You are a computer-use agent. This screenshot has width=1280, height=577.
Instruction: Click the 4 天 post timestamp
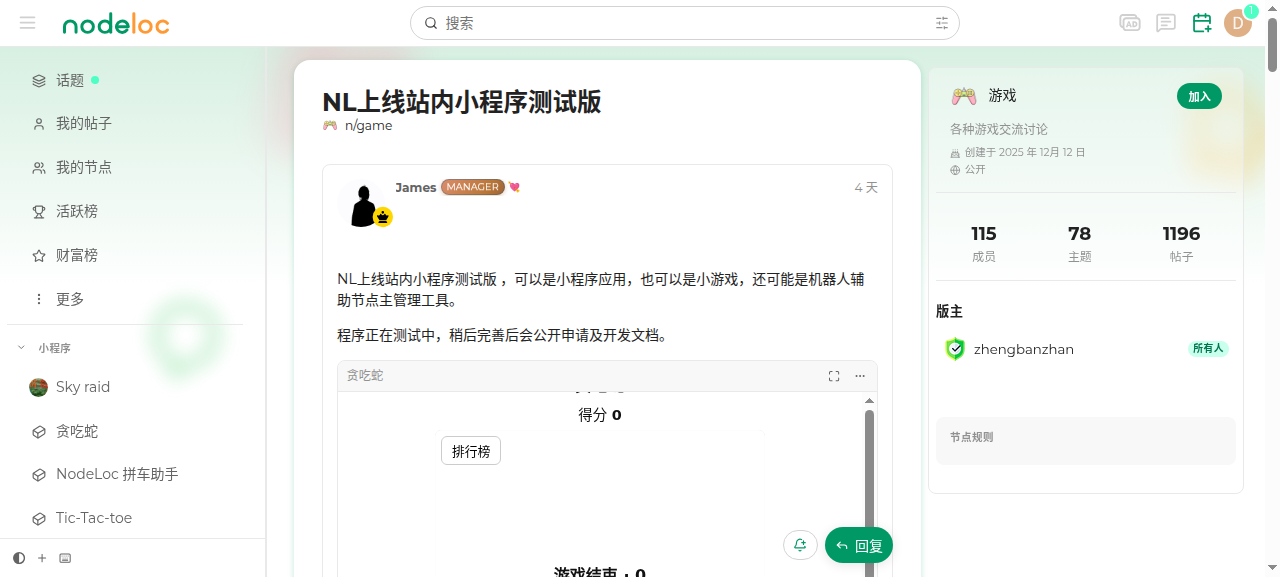866,188
